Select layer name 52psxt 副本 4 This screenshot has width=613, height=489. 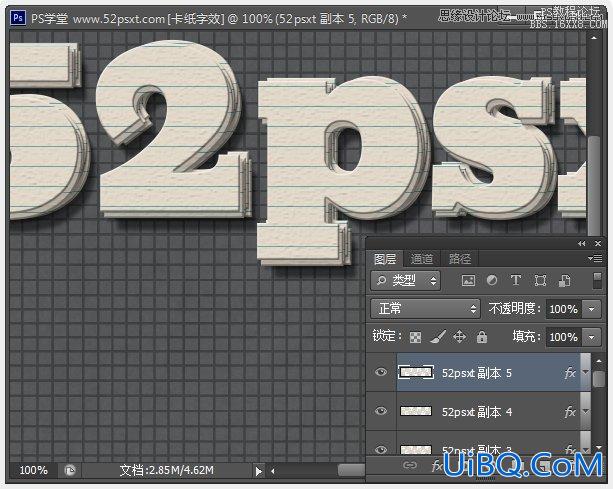[477, 412]
